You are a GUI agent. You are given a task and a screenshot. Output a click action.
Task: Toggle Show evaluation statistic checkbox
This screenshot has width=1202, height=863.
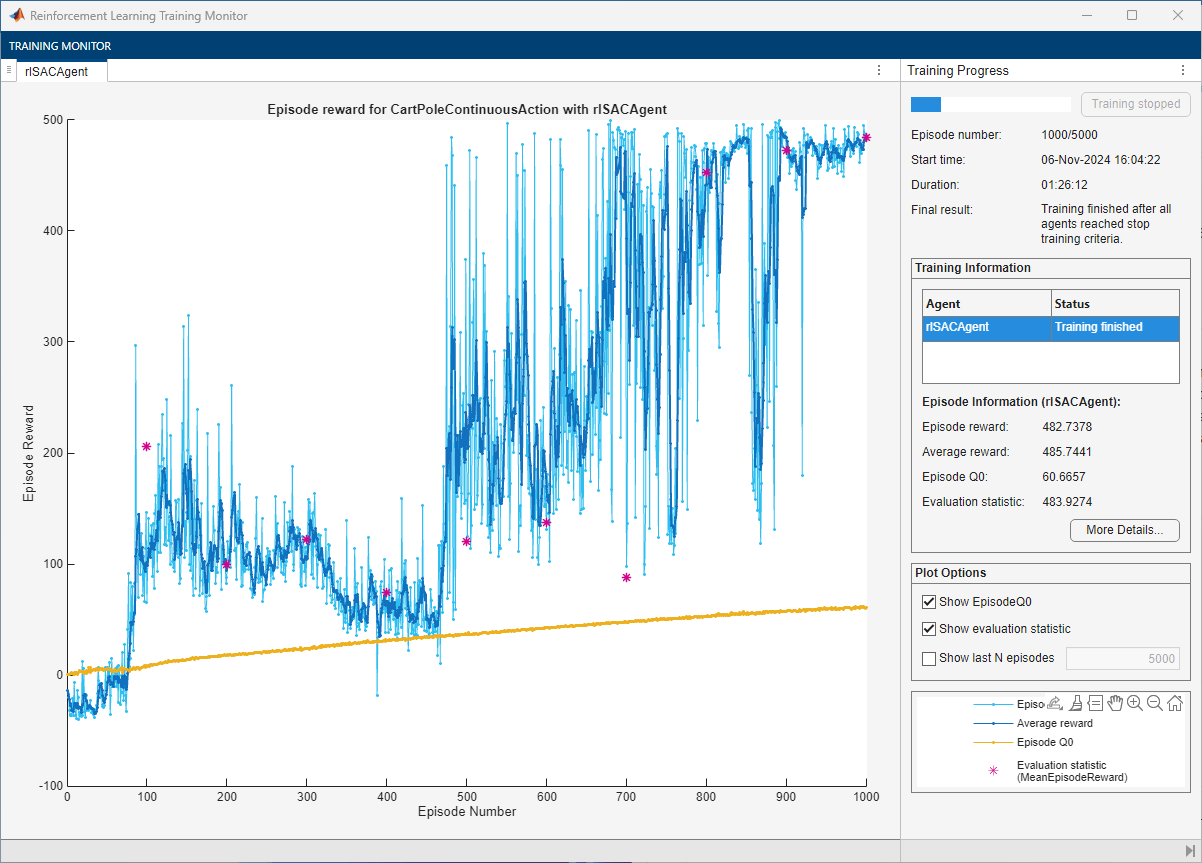929,629
